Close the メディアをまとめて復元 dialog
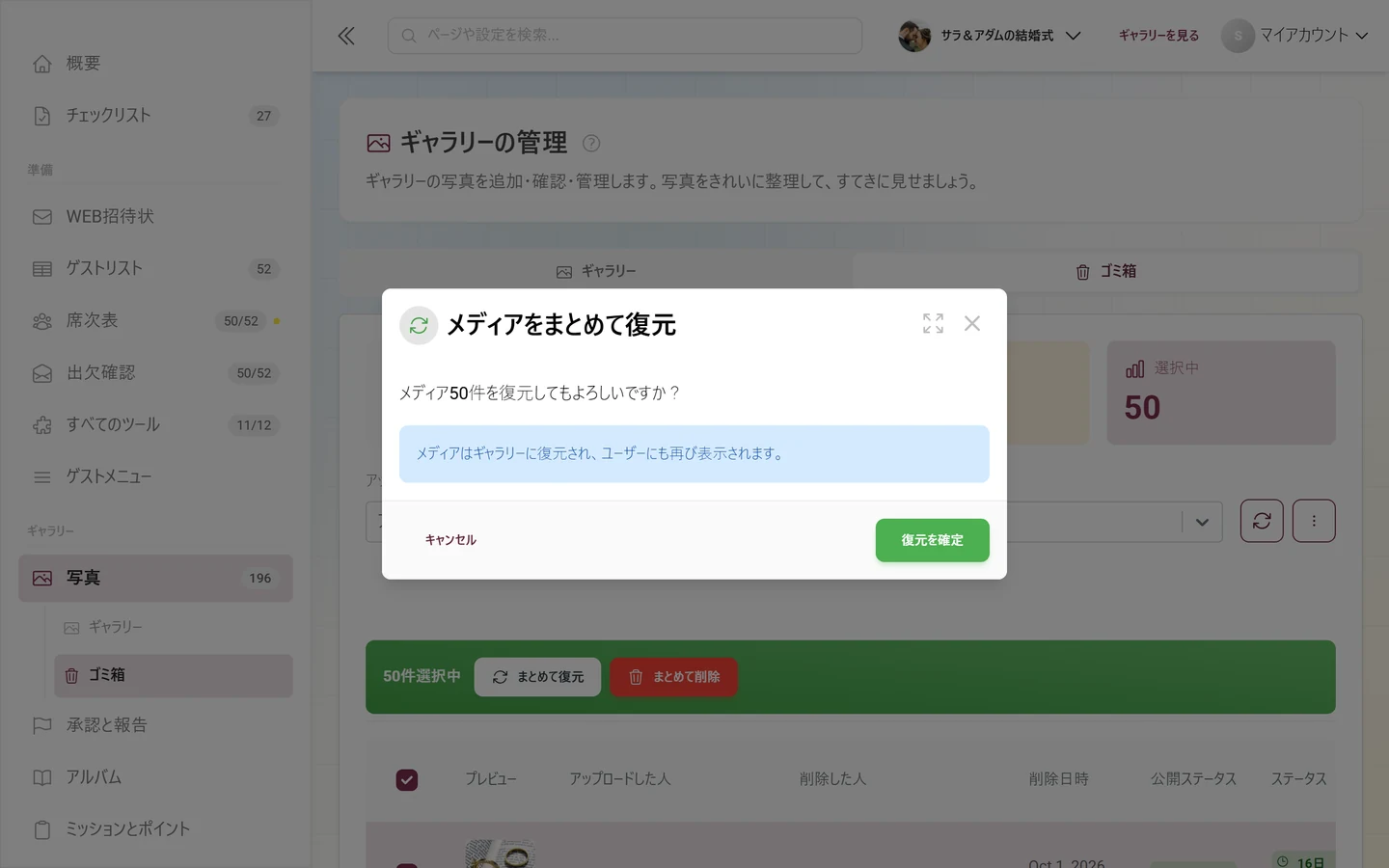Screen dimensions: 1389x868 click(x=972, y=324)
